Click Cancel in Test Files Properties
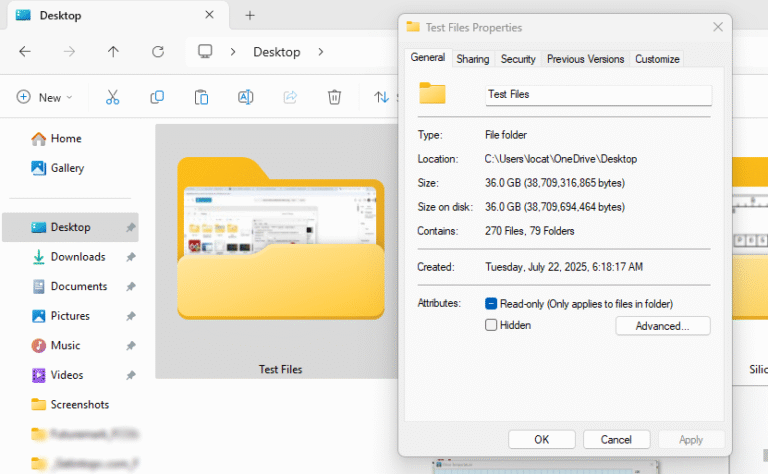The image size is (768, 474). pos(616,440)
